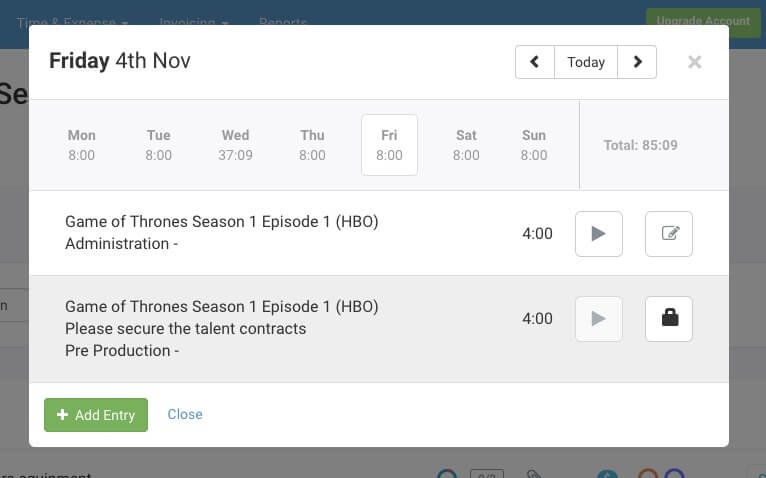The image size is (766, 478).
Task: Close the dialog with X icon
Action: pos(695,62)
